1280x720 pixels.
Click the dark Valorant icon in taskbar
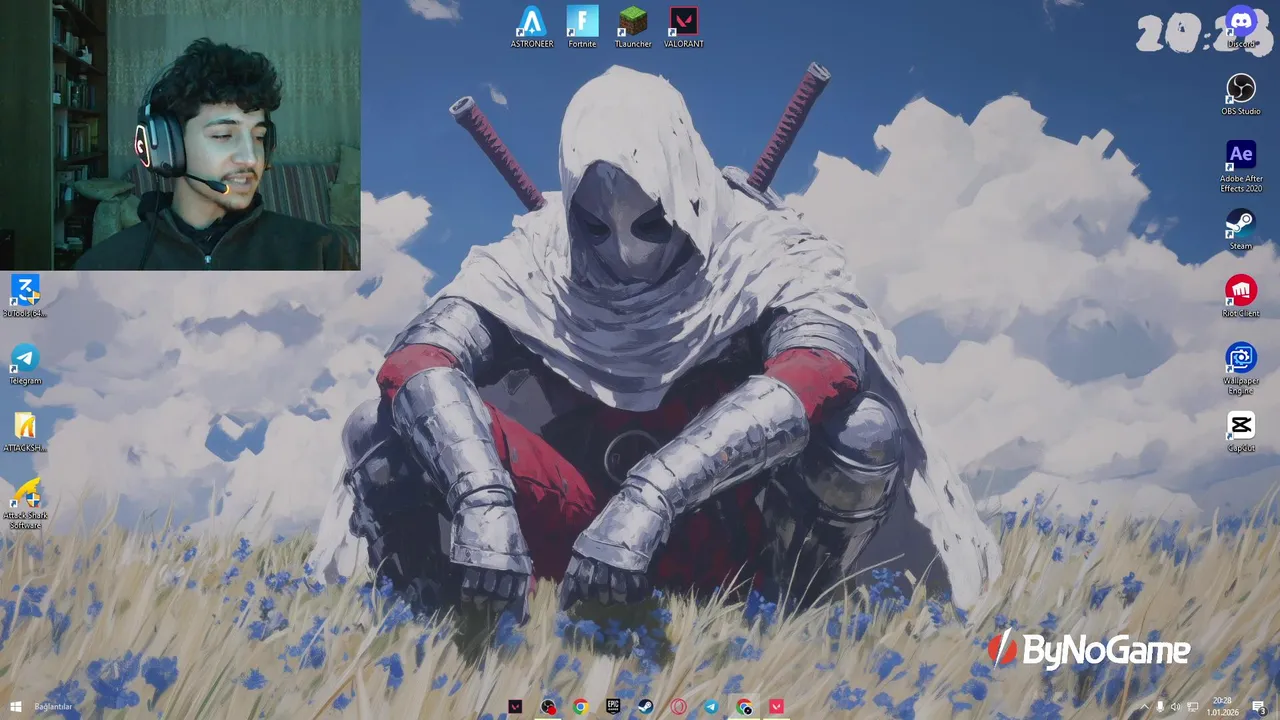(x=515, y=707)
